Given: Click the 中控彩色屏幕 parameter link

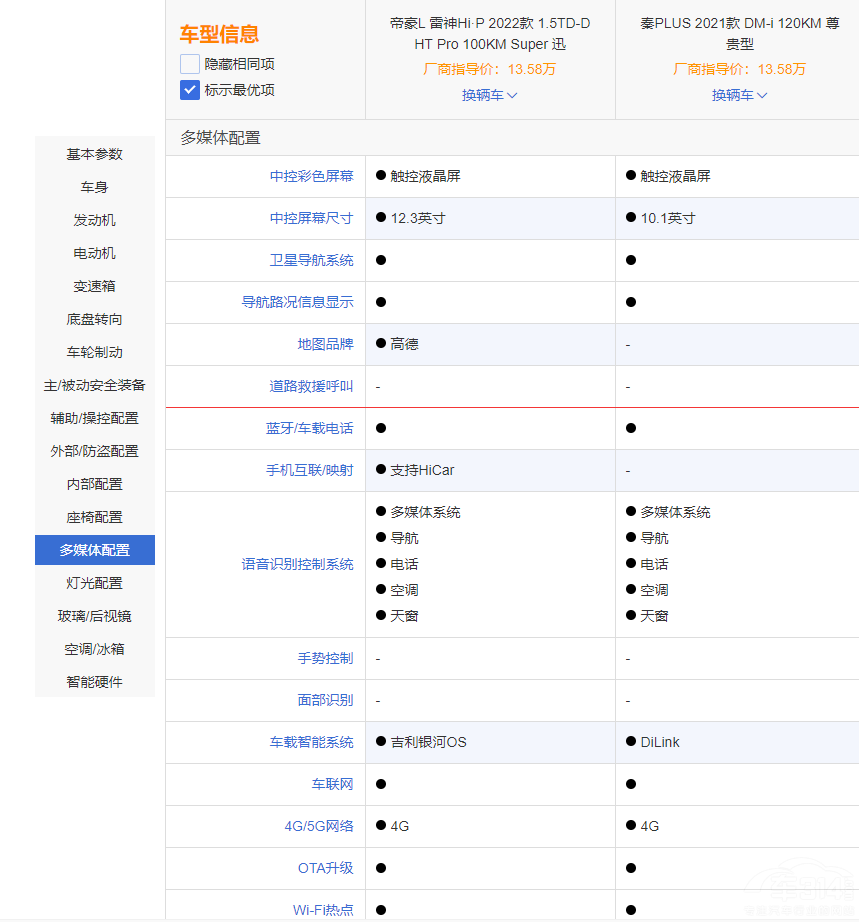Looking at the screenshot, I should [x=311, y=176].
